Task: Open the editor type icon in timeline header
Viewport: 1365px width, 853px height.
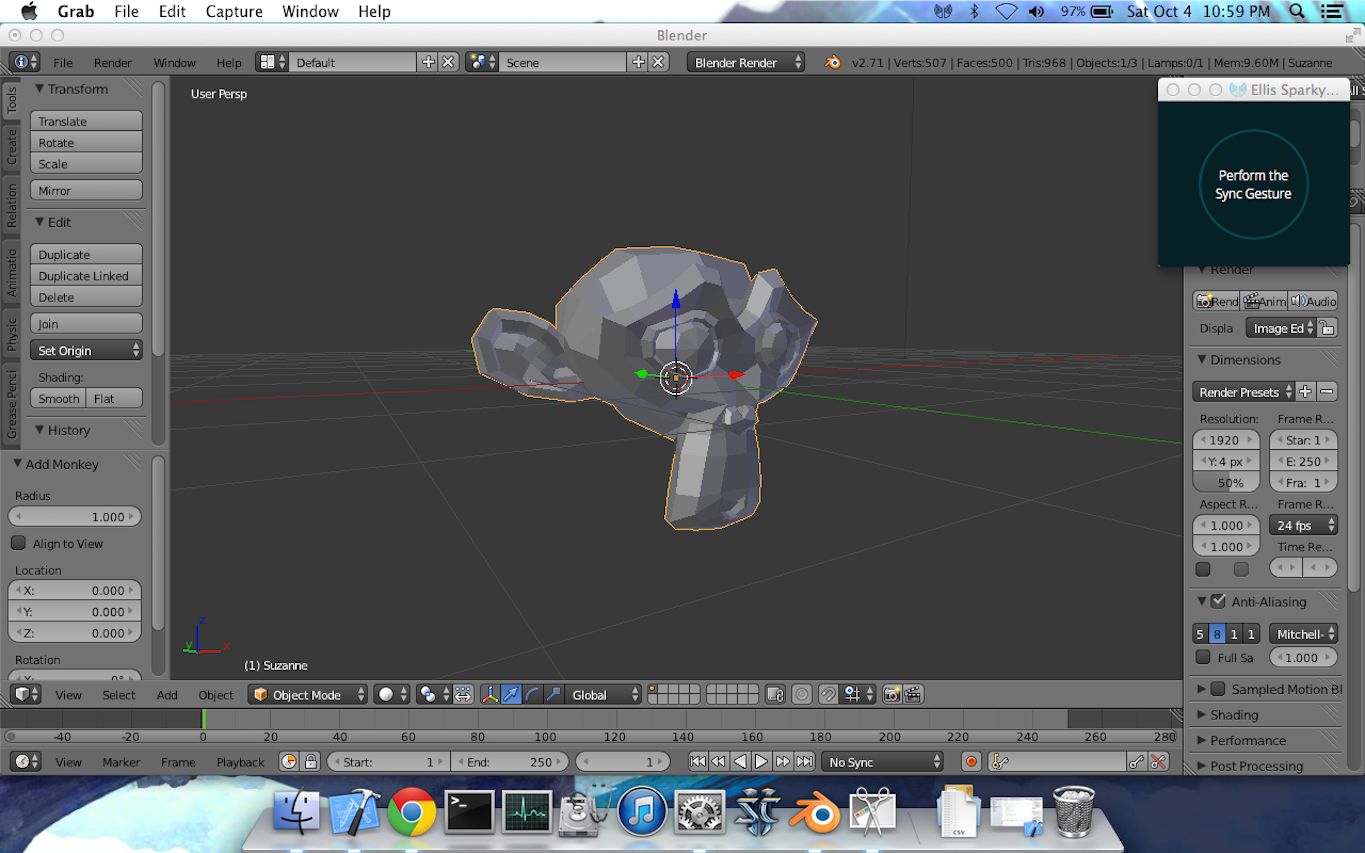Action: [22, 761]
